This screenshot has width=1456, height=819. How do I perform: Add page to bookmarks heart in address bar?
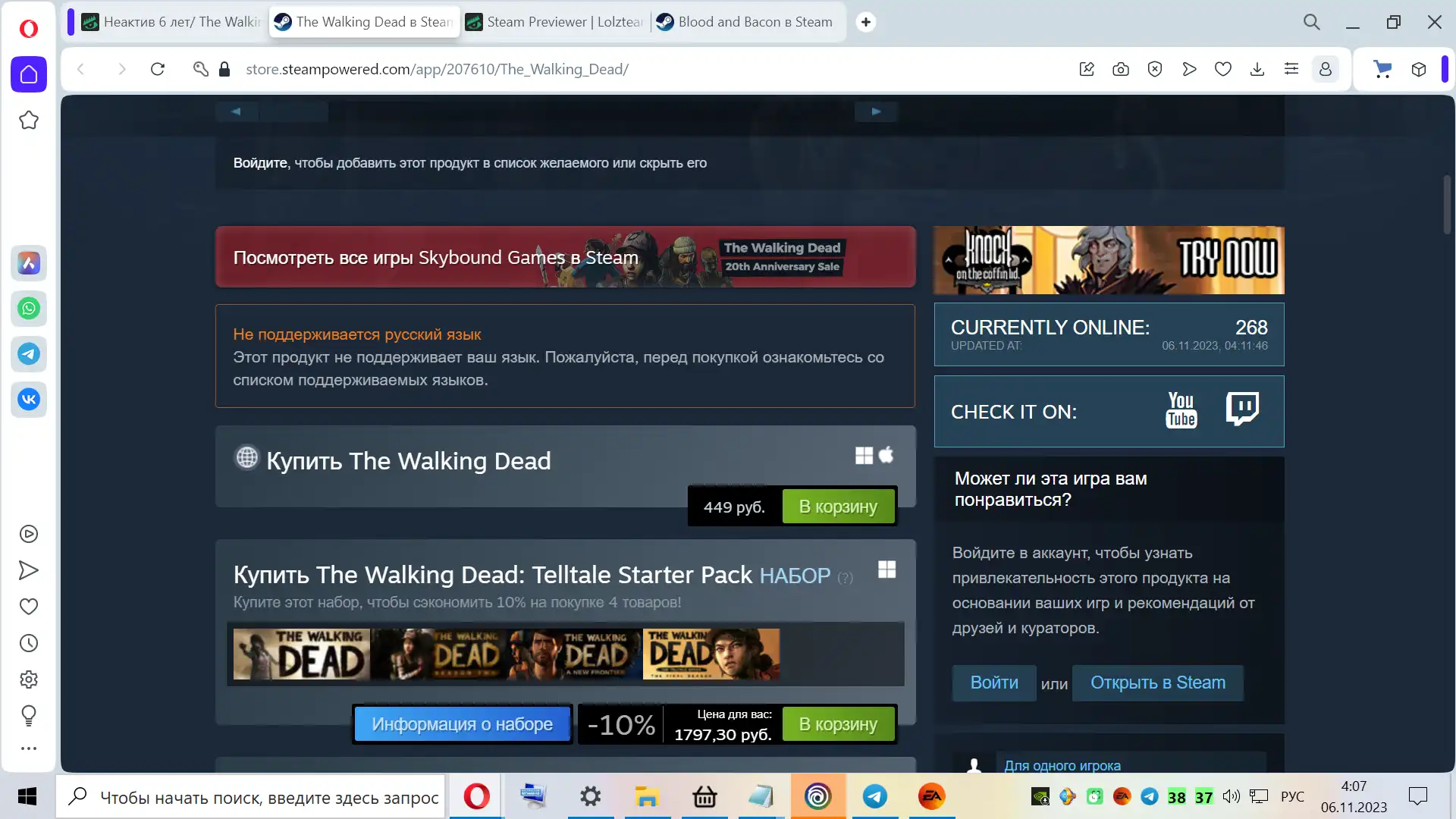point(1223,69)
